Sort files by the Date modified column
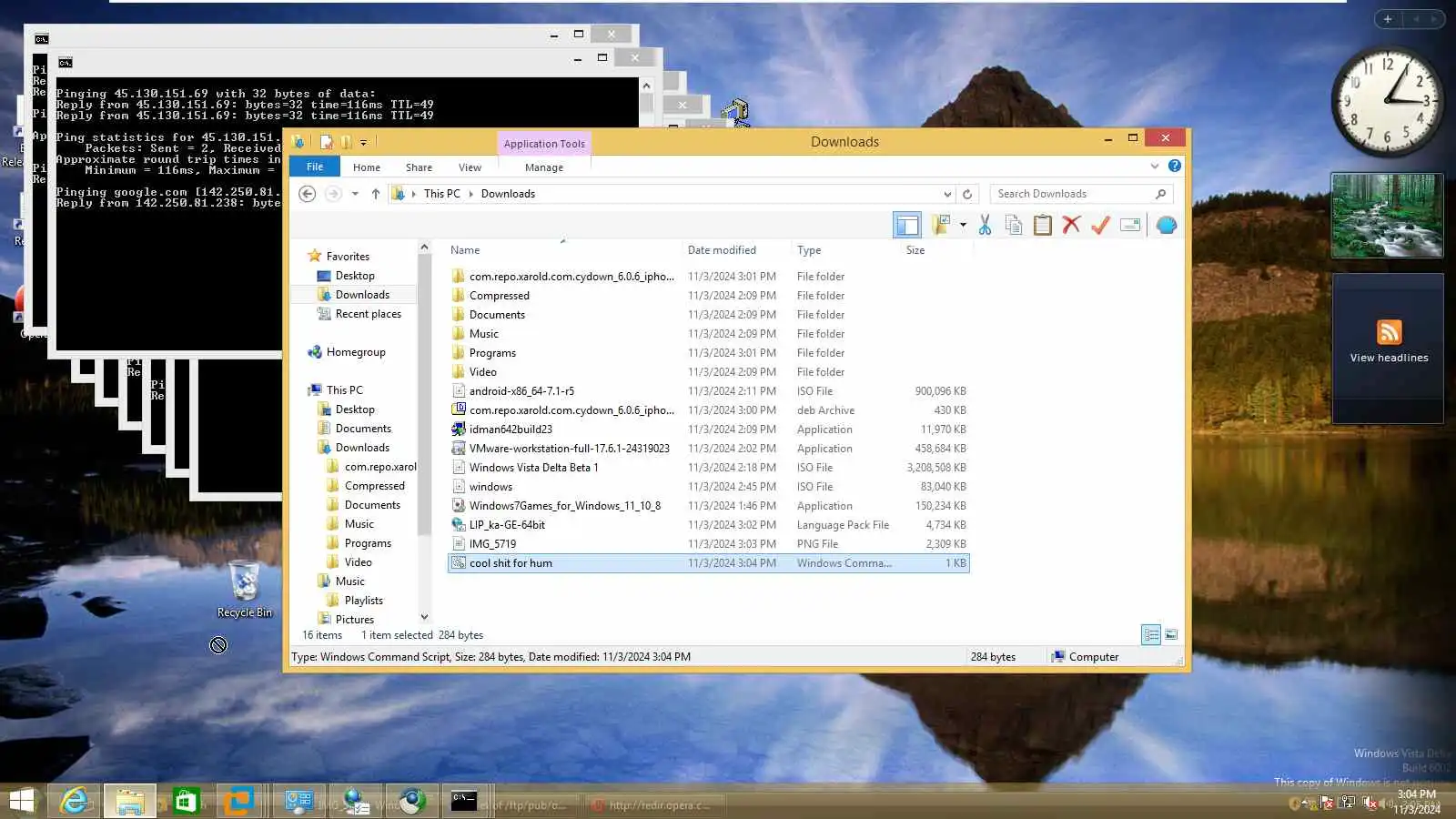 (x=722, y=250)
